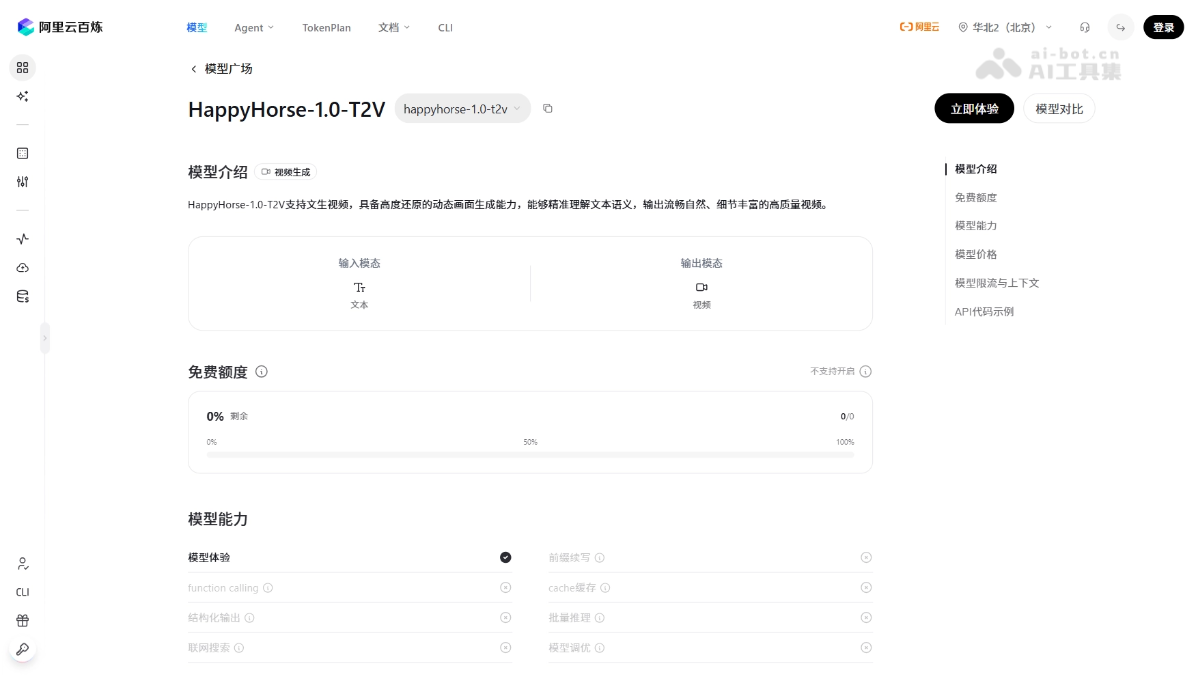Screen dimensions: 1200x675
Task: Open the 华北2（北京）region selector
Action: [x=1005, y=27]
